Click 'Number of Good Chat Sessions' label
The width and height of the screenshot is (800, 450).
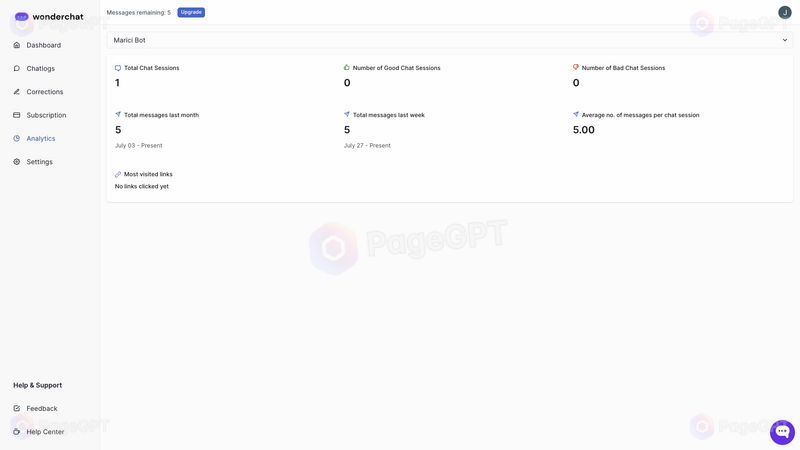pos(396,68)
